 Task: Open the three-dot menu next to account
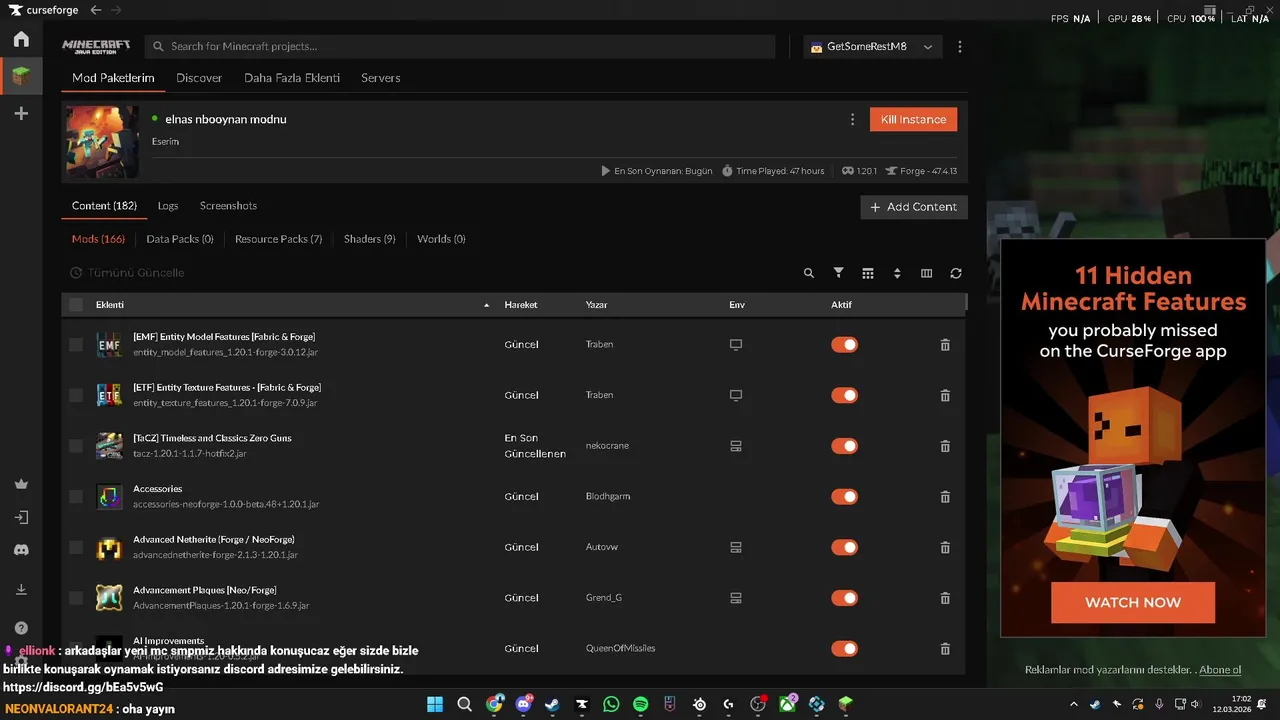tap(960, 47)
